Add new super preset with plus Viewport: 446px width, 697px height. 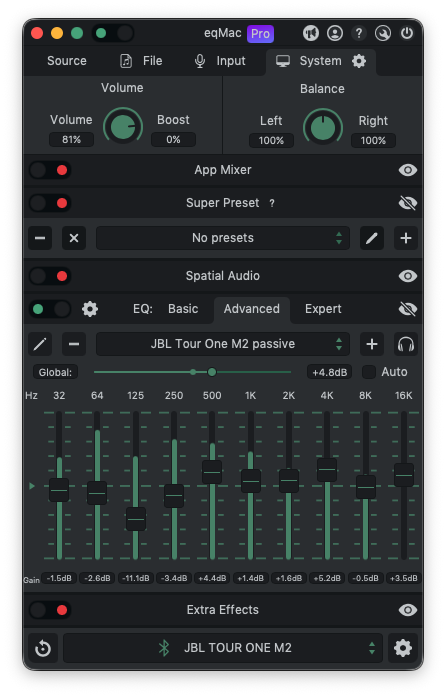[406, 238]
